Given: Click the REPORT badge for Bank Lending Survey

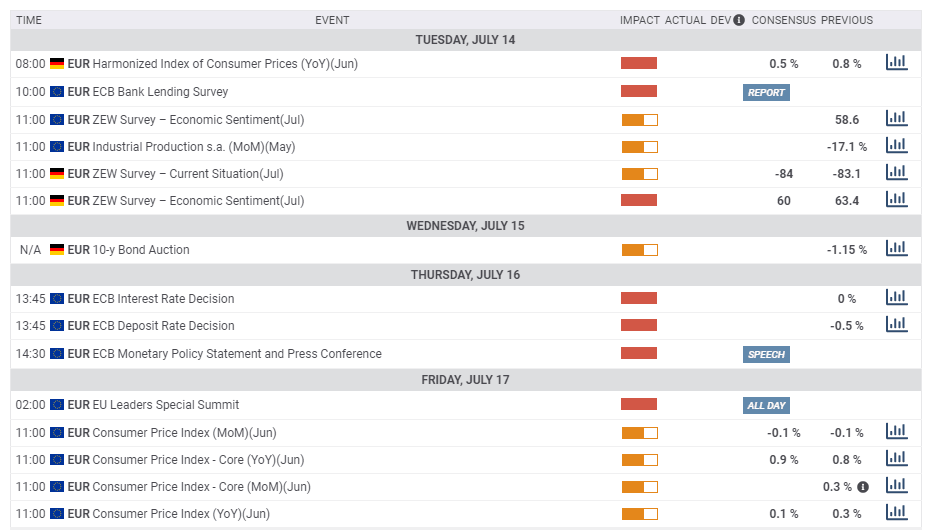Looking at the screenshot, I should [x=767, y=92].
